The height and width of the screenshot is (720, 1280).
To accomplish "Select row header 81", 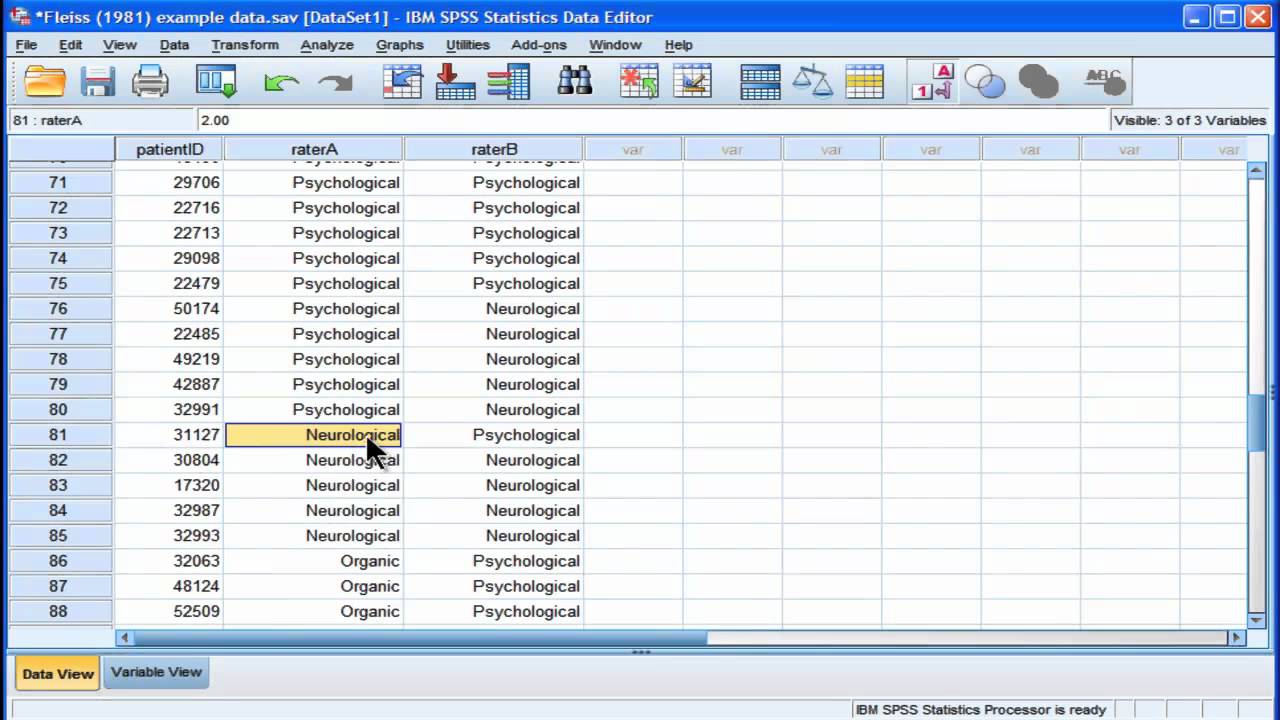I will click(x=58, y=435).
